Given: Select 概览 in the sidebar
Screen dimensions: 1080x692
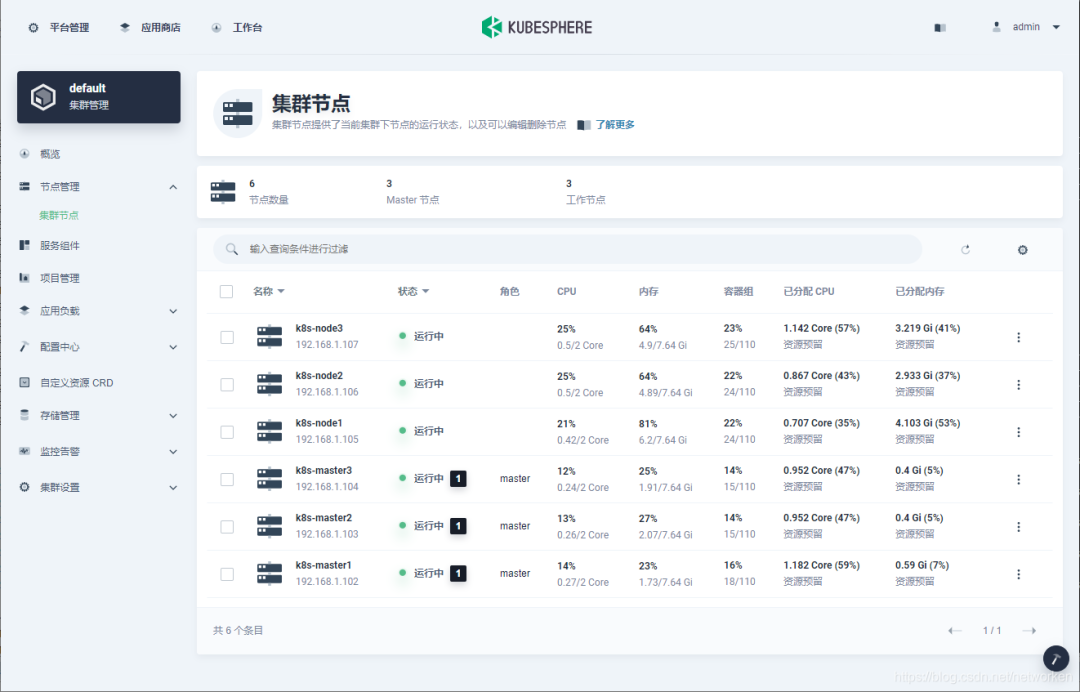Looking at the screenshot, I should (50, 154).
